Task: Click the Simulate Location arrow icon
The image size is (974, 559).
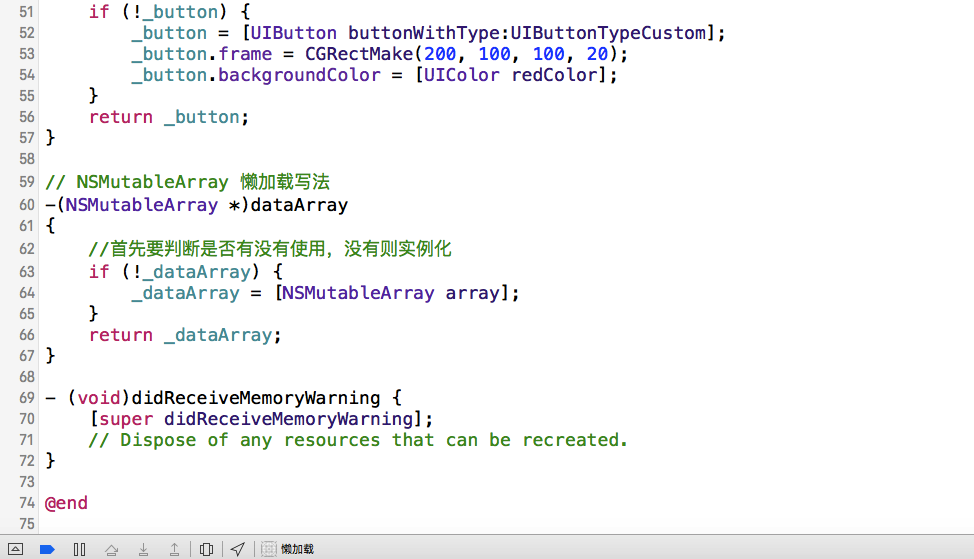Action: pos(238,549)
